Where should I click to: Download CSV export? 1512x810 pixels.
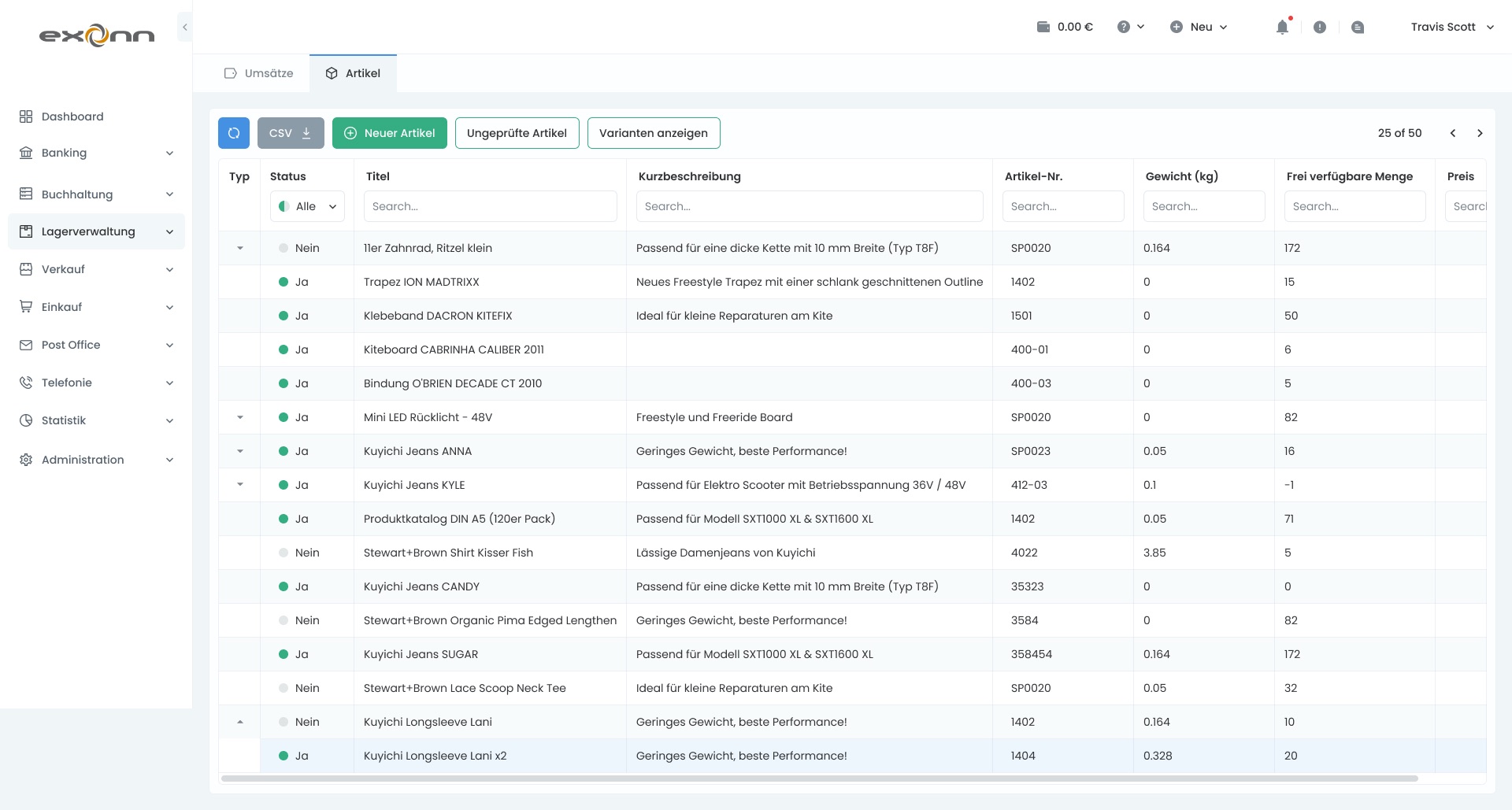tap(291, 133)
